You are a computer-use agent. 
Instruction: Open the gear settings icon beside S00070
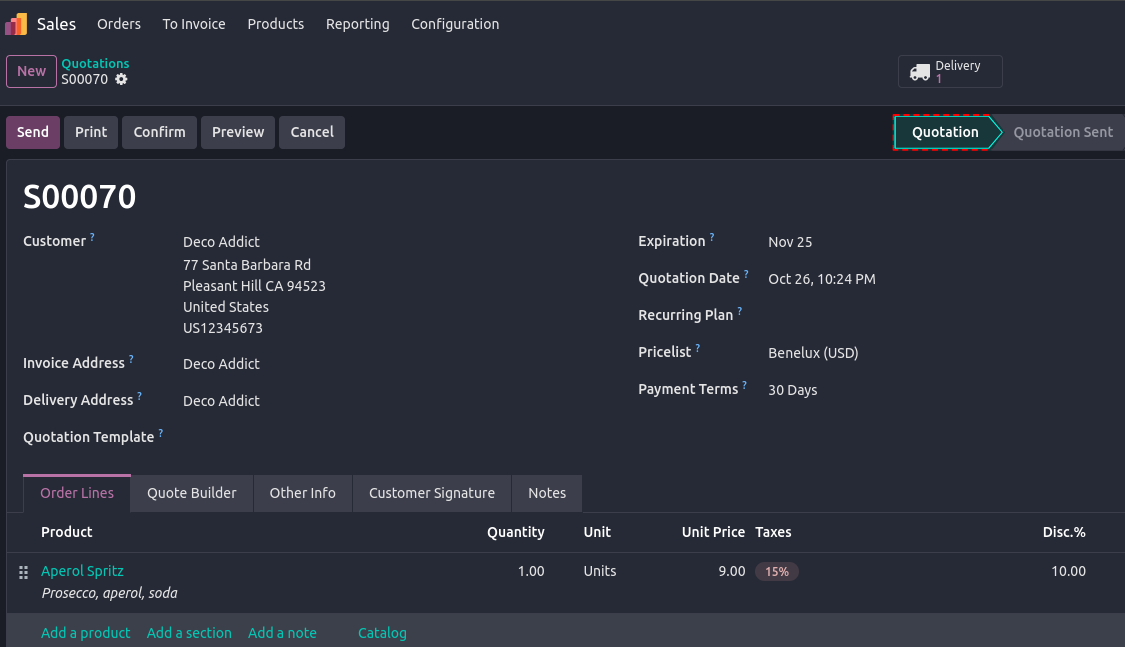pos(121,79)
